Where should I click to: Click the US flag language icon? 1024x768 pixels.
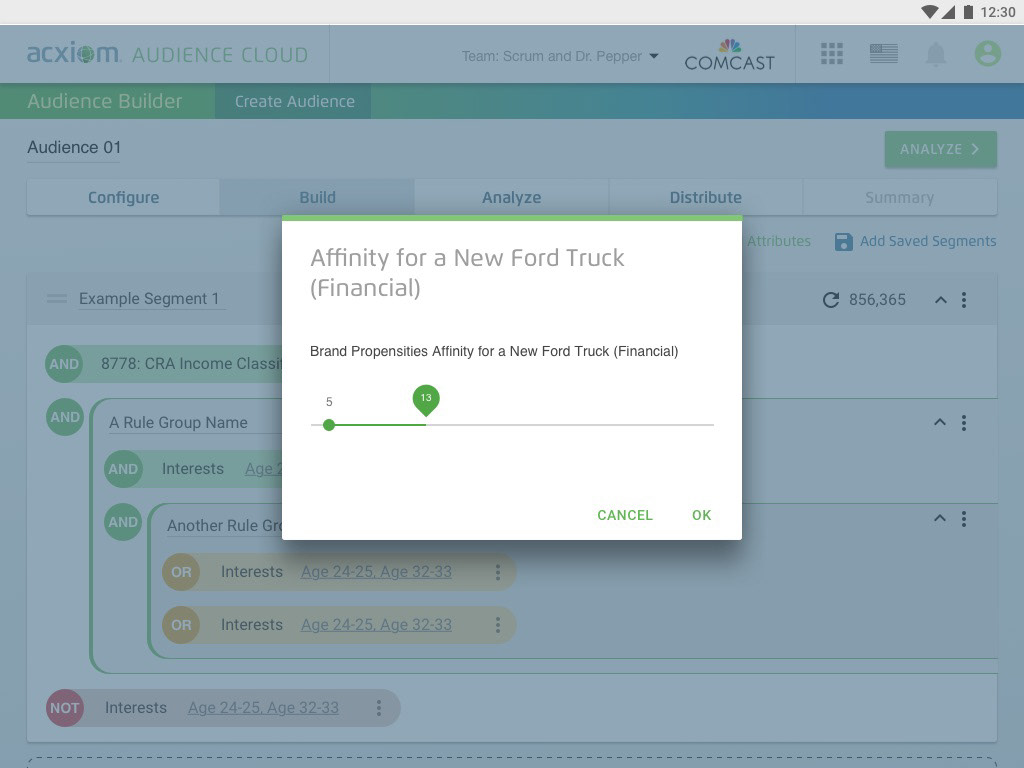[x=883, y=54]
